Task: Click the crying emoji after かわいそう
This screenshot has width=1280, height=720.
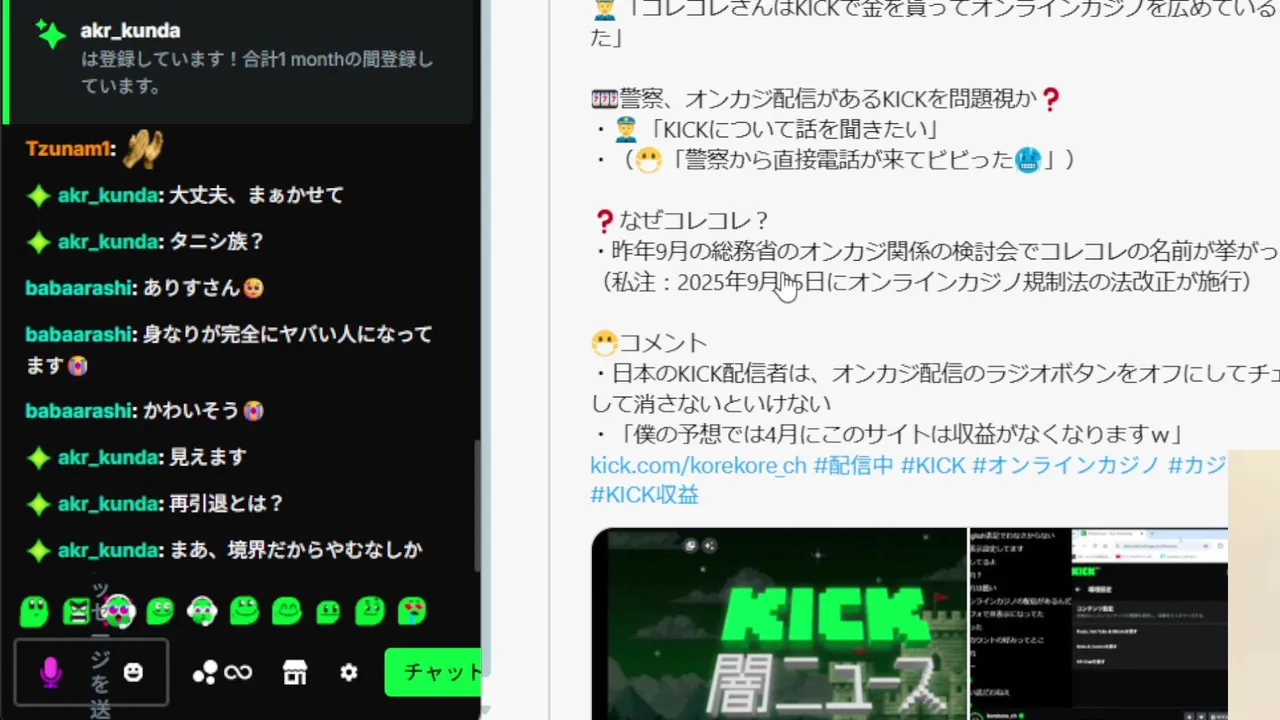Action: 254,411
